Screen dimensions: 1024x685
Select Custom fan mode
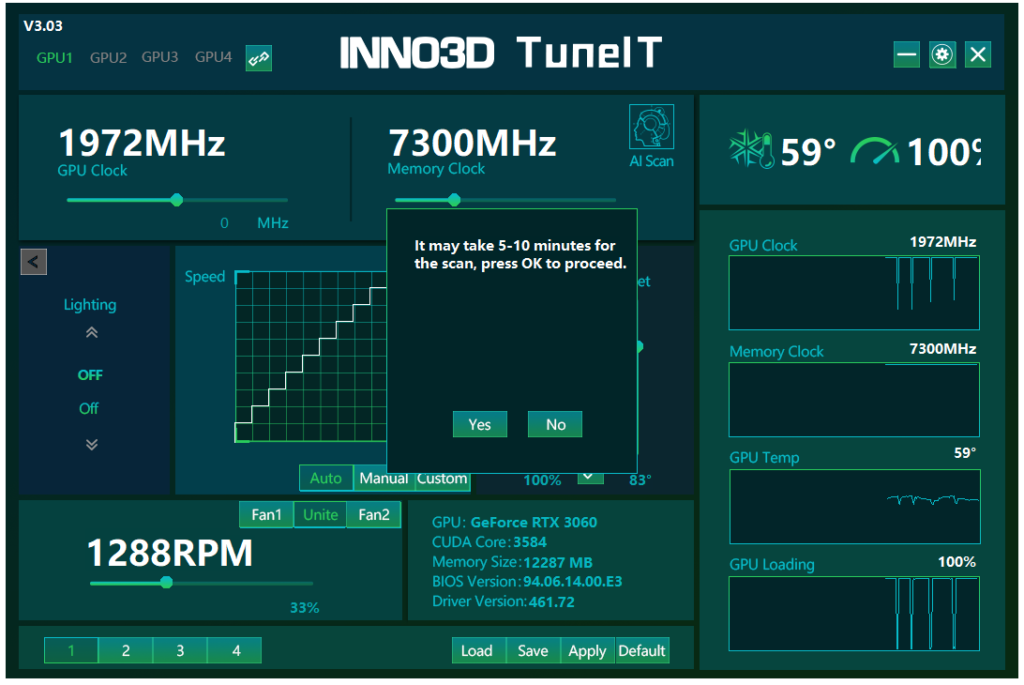click(x=442, y=479)
